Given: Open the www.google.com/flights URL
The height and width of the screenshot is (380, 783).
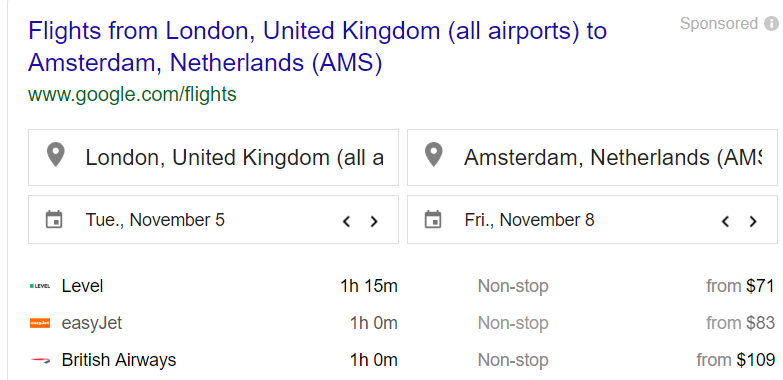Looking at the screenshot, I should [x=132, y=94].
